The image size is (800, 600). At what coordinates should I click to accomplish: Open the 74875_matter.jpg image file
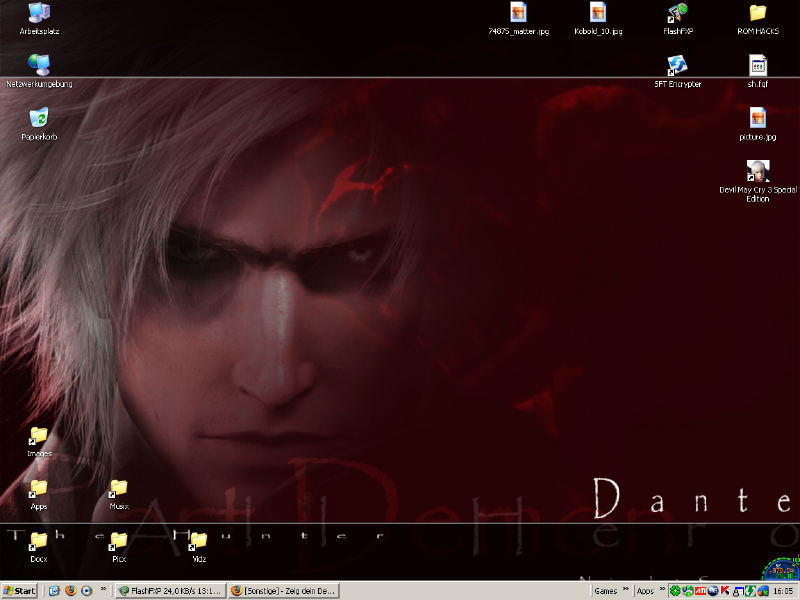[518, 18]
